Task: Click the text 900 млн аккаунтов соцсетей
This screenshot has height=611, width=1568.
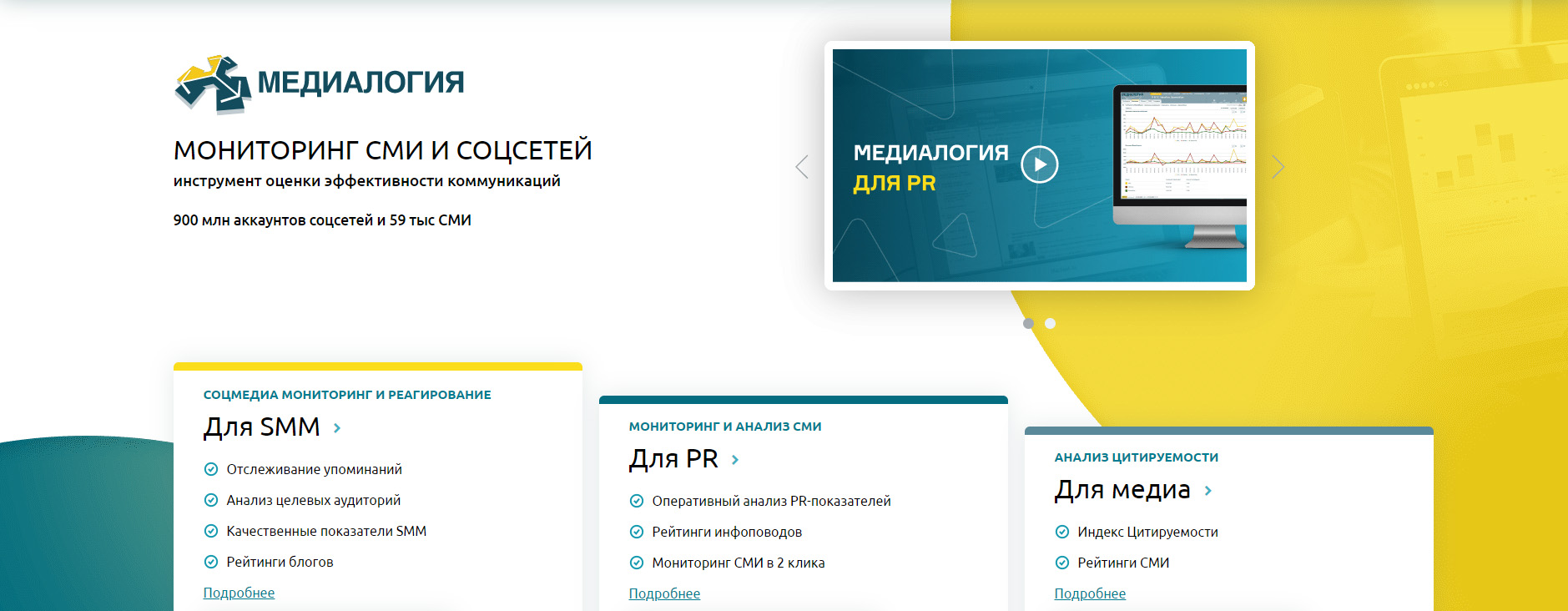Action: (273, 220)
